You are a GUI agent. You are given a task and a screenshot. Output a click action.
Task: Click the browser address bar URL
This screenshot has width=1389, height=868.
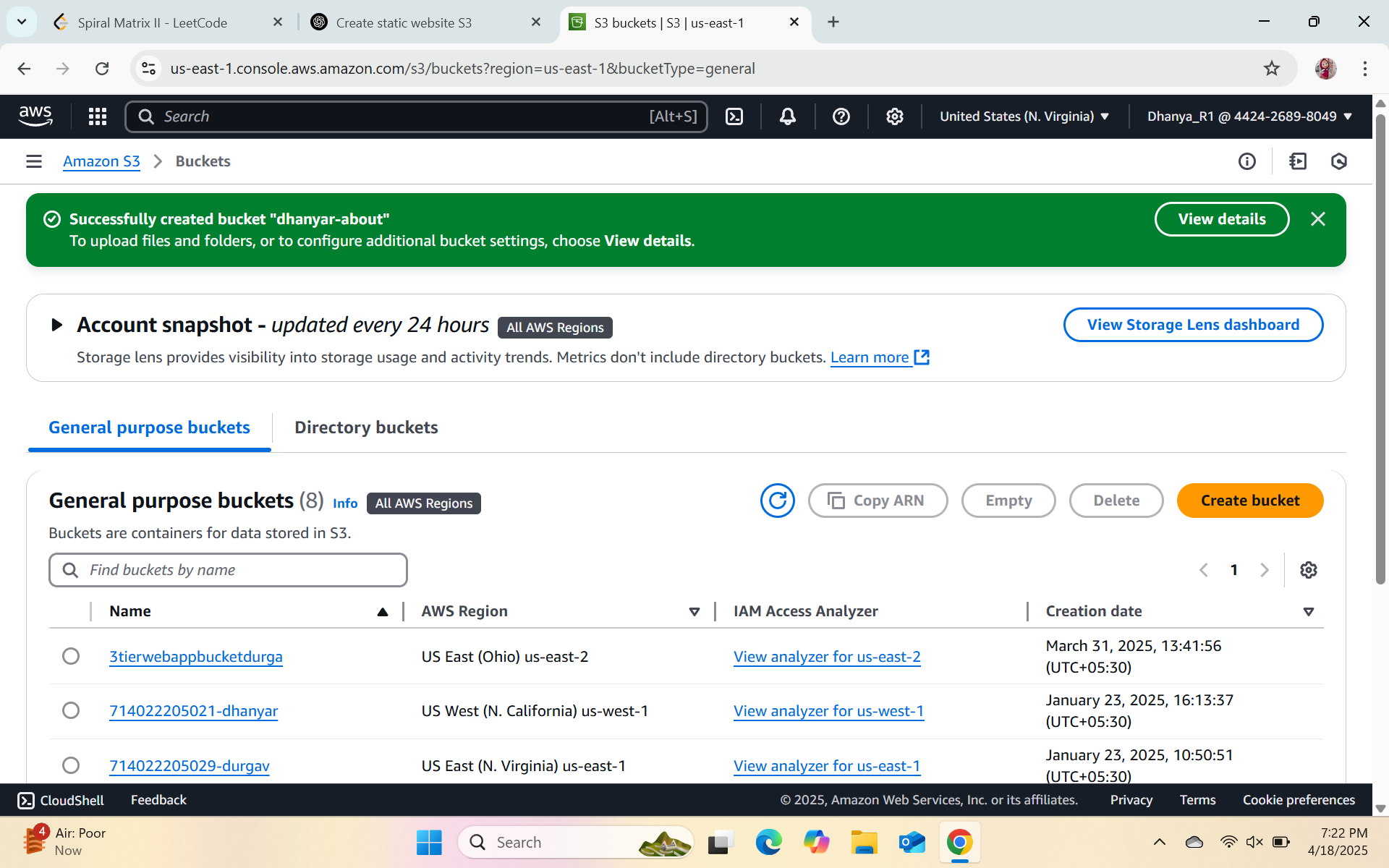[x=462, y=69]
